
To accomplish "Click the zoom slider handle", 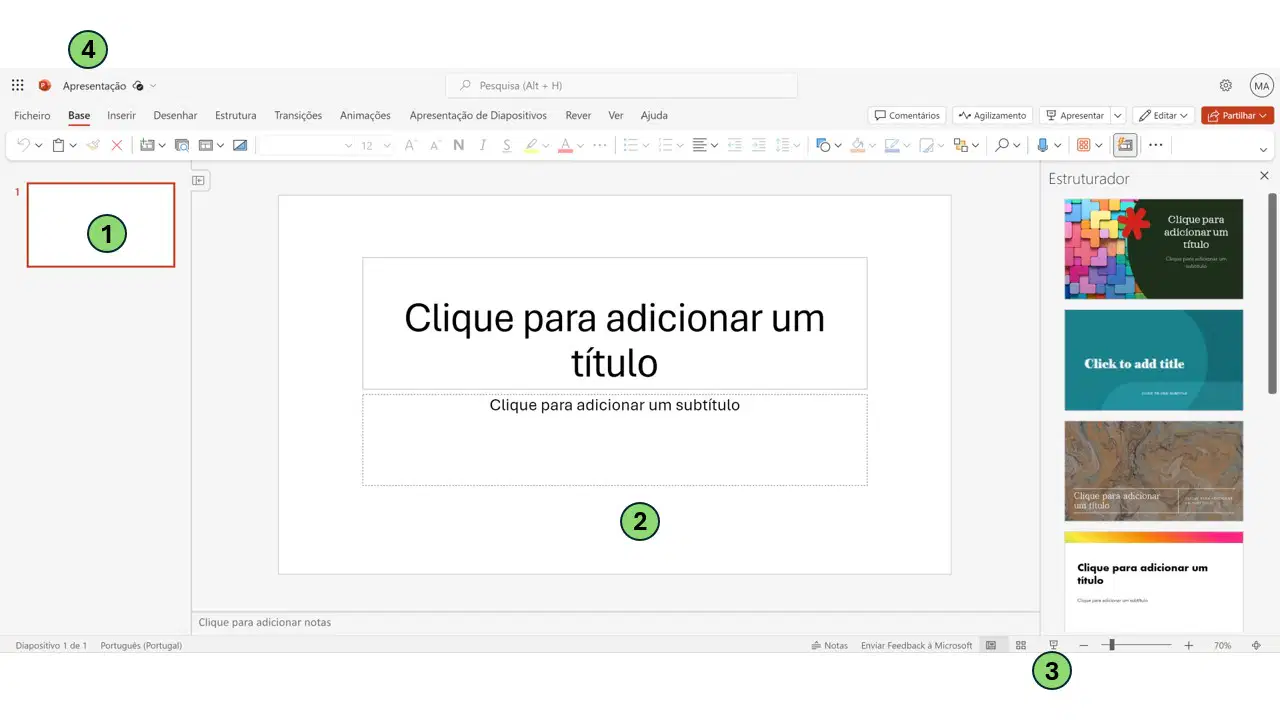I will coord(1112,646).
